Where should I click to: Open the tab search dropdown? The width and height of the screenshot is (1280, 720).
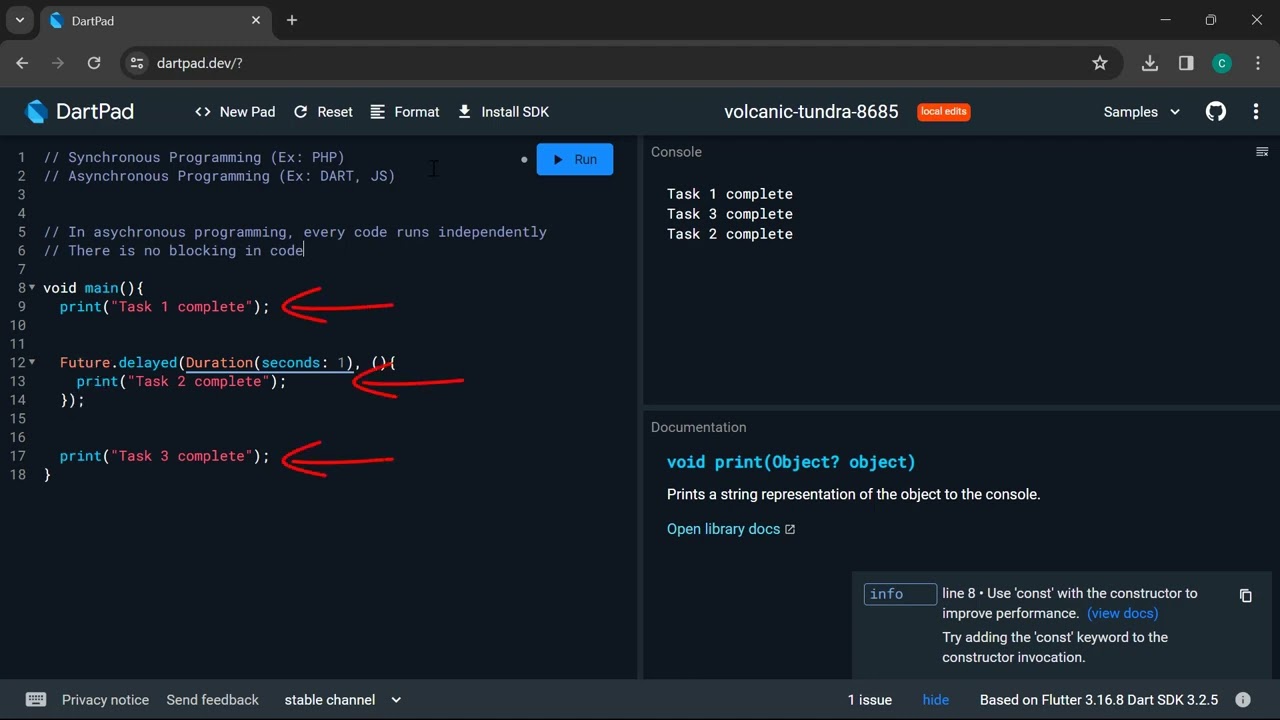tap(19, 20)
